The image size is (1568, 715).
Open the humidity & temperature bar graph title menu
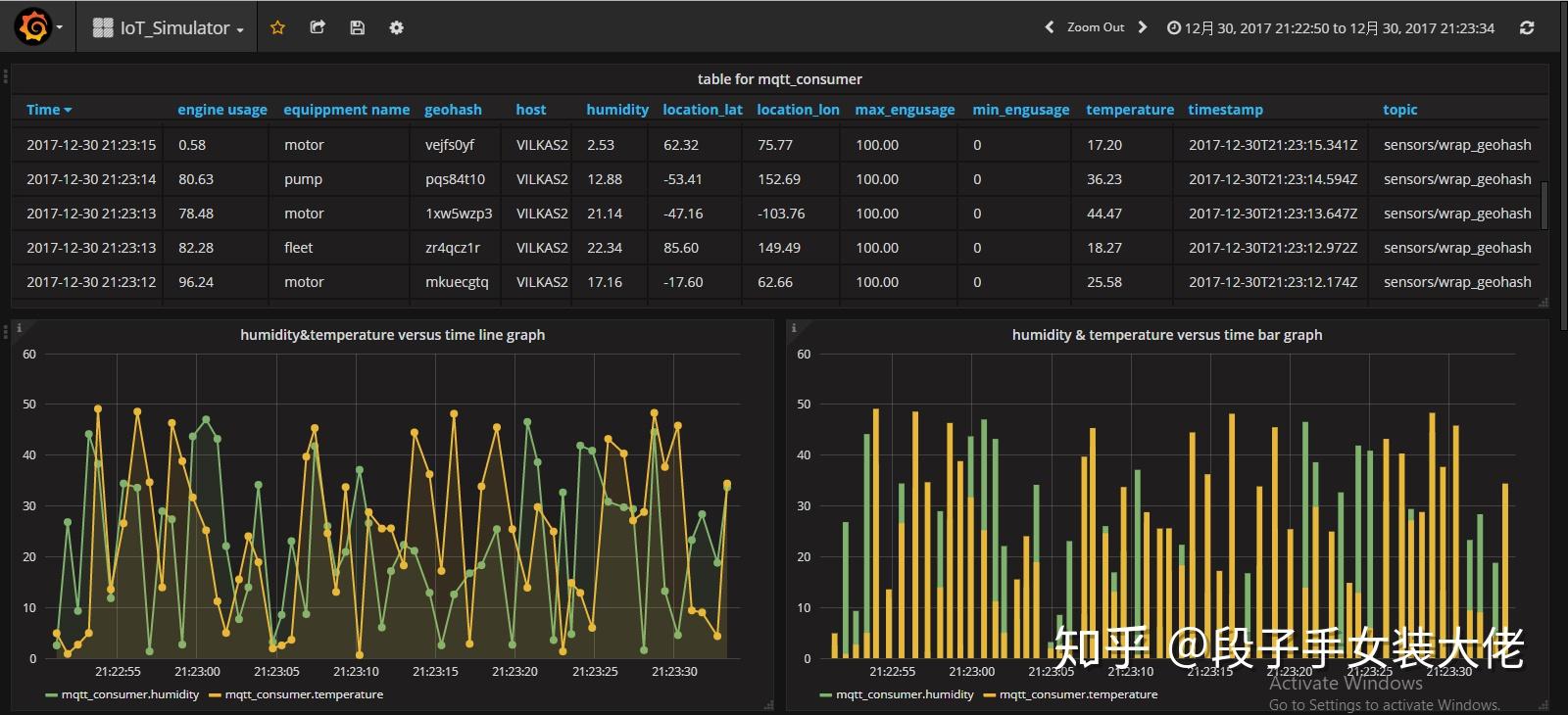[x=1166, y=335]
